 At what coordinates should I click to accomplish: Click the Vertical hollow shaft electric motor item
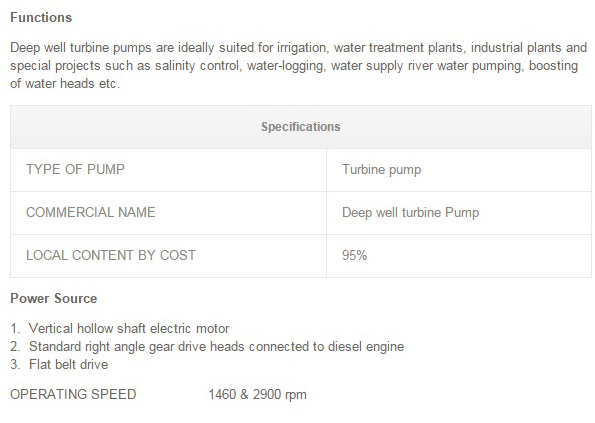[x=129, y=328]
